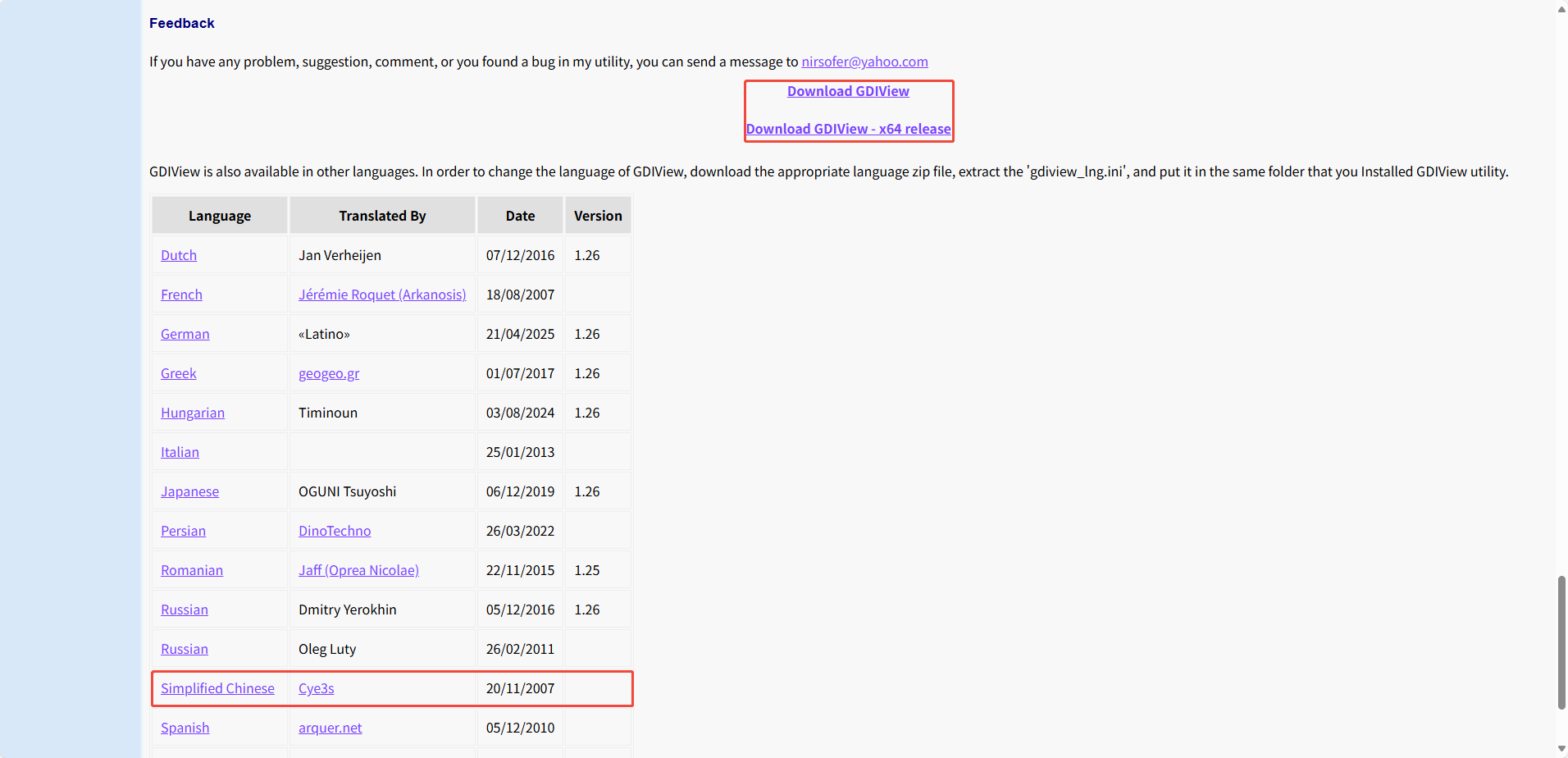Image resolution: width=1568 pixels, height=758 pixels.
Task: Open the Greek language download
Action: coord(179,373)
